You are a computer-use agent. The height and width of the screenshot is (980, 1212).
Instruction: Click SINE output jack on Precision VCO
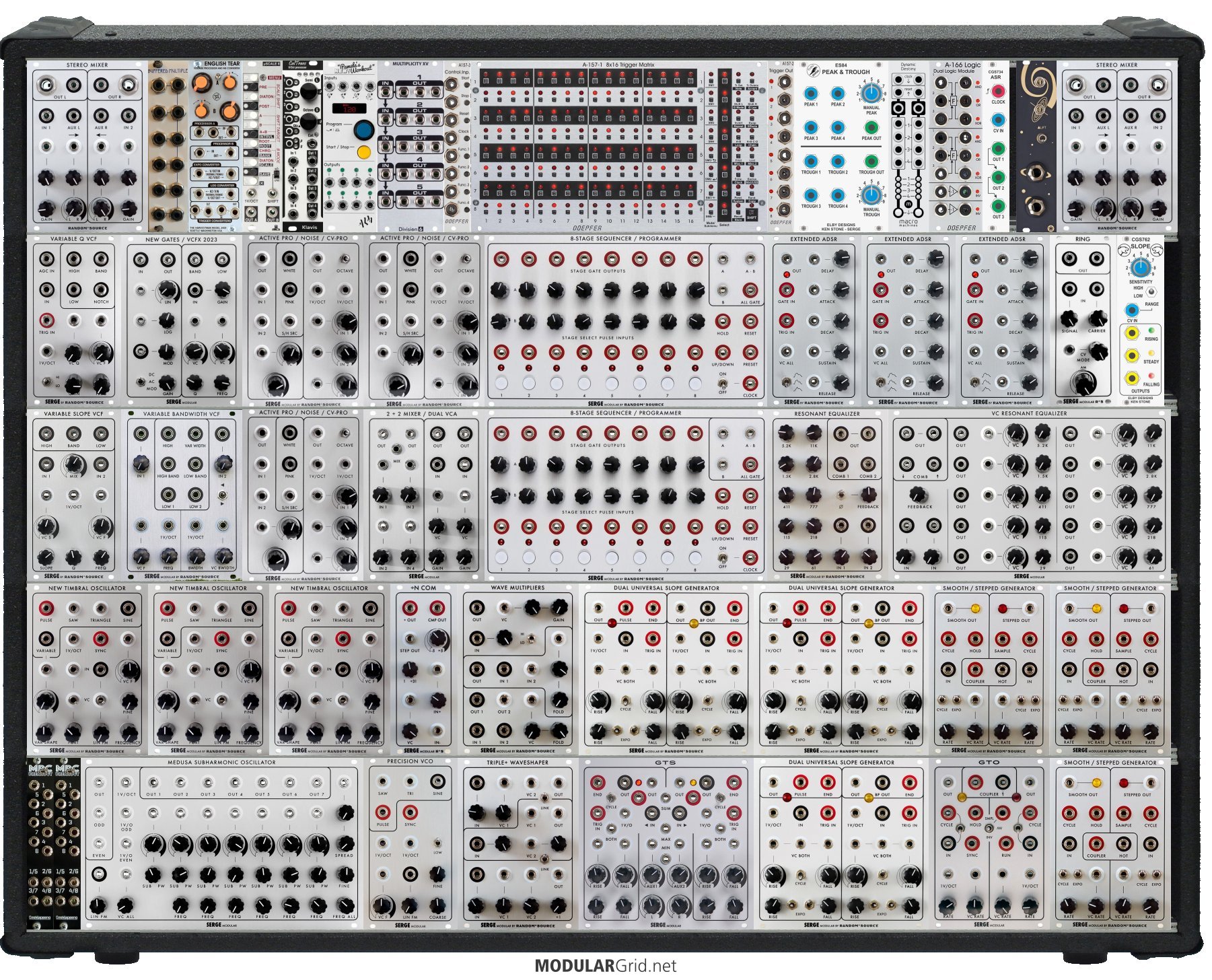tap(438, 781)
